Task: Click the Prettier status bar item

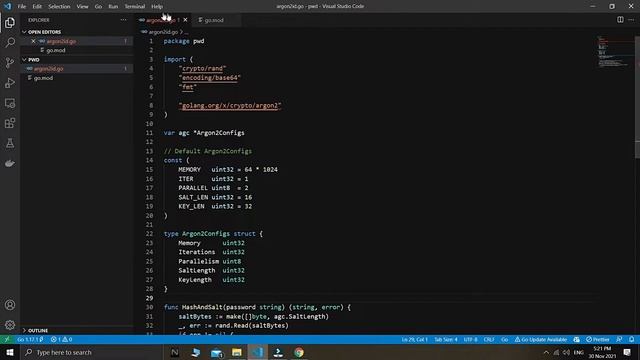Action: click(x=598, y=340)
